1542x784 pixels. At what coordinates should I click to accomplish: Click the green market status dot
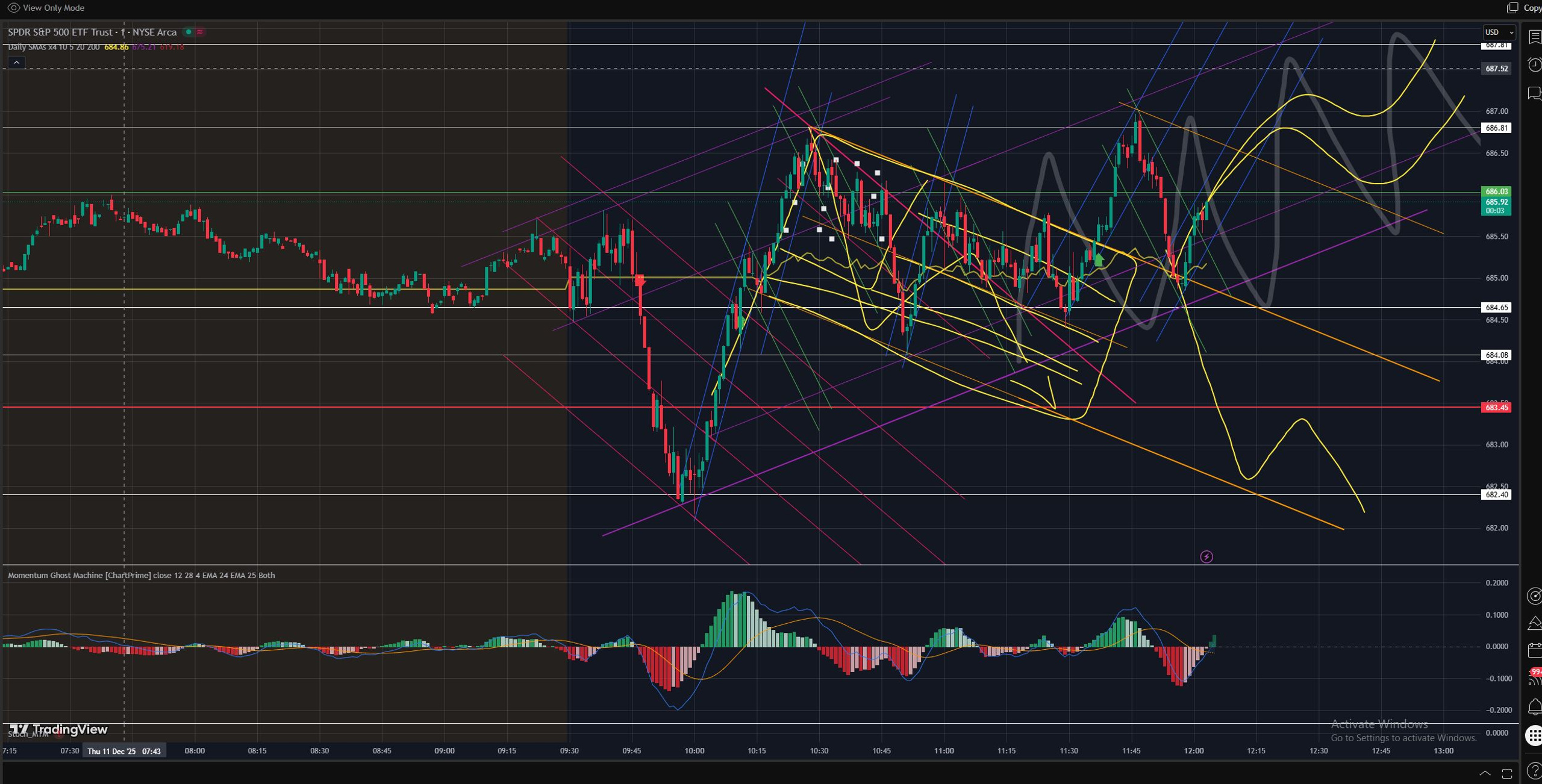pyautogui.click(x=189, y=32)
